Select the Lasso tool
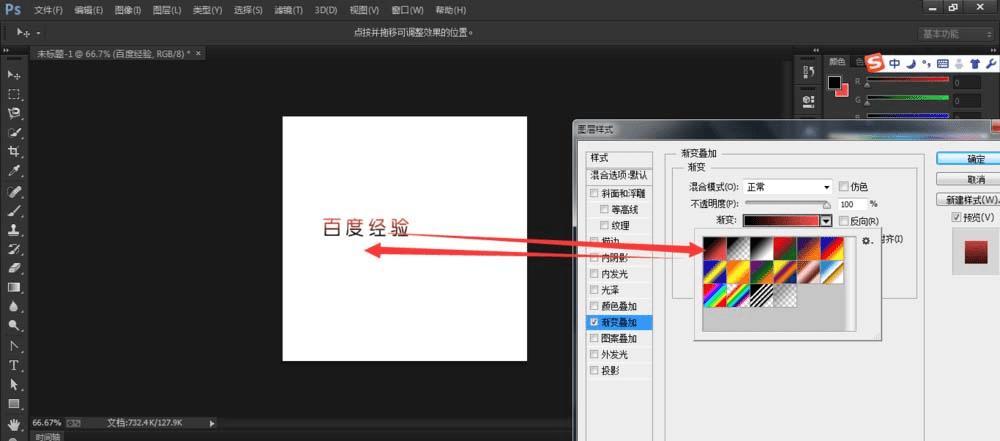 point(14,114)
